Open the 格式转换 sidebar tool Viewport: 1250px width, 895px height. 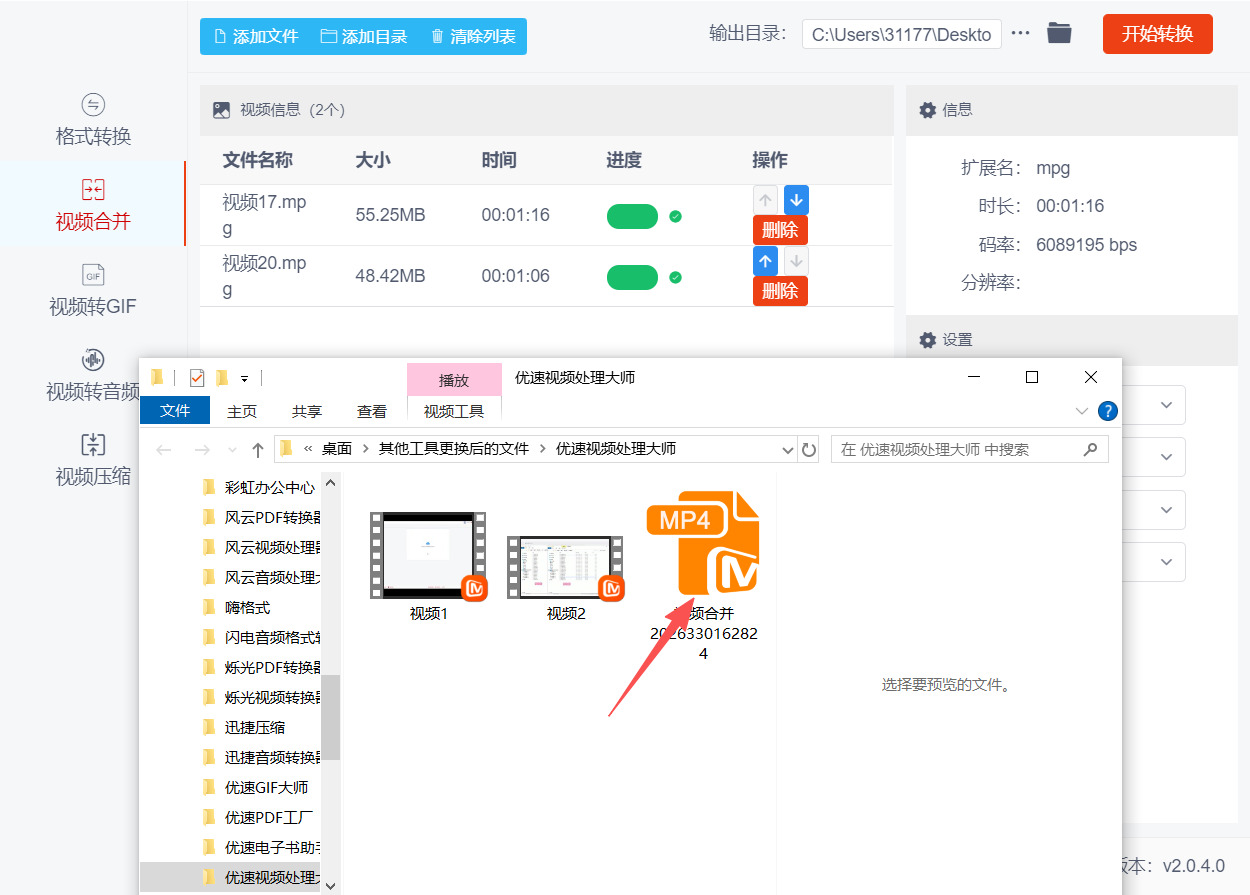pyautogui.click(x=93, y=120)
